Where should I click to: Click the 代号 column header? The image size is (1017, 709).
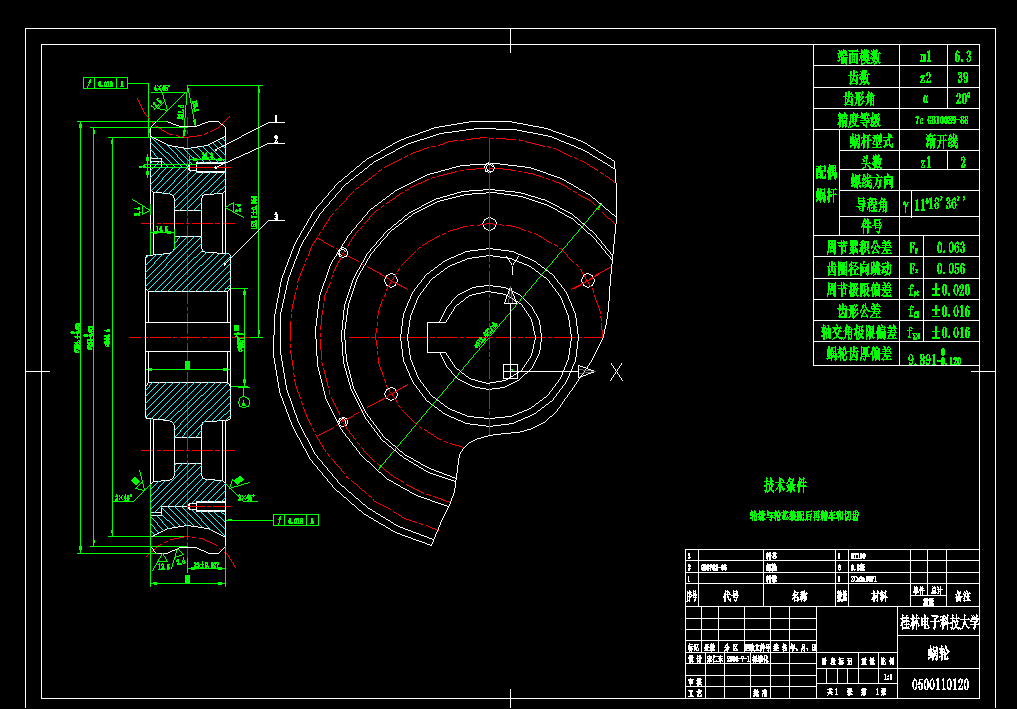pyautogui.click(x=731, y=595)
